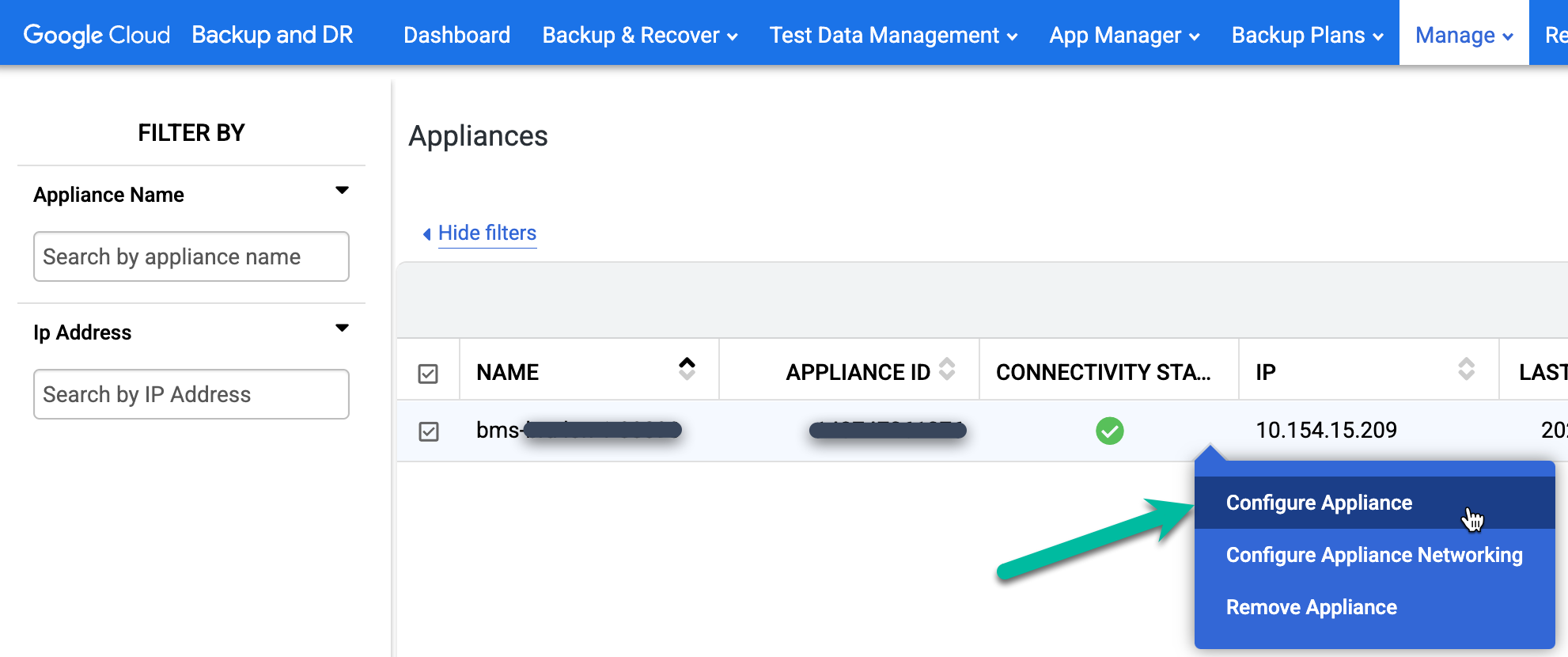Open the Backup & Recover dropdown menu
1568x657 pixels.
639,36
